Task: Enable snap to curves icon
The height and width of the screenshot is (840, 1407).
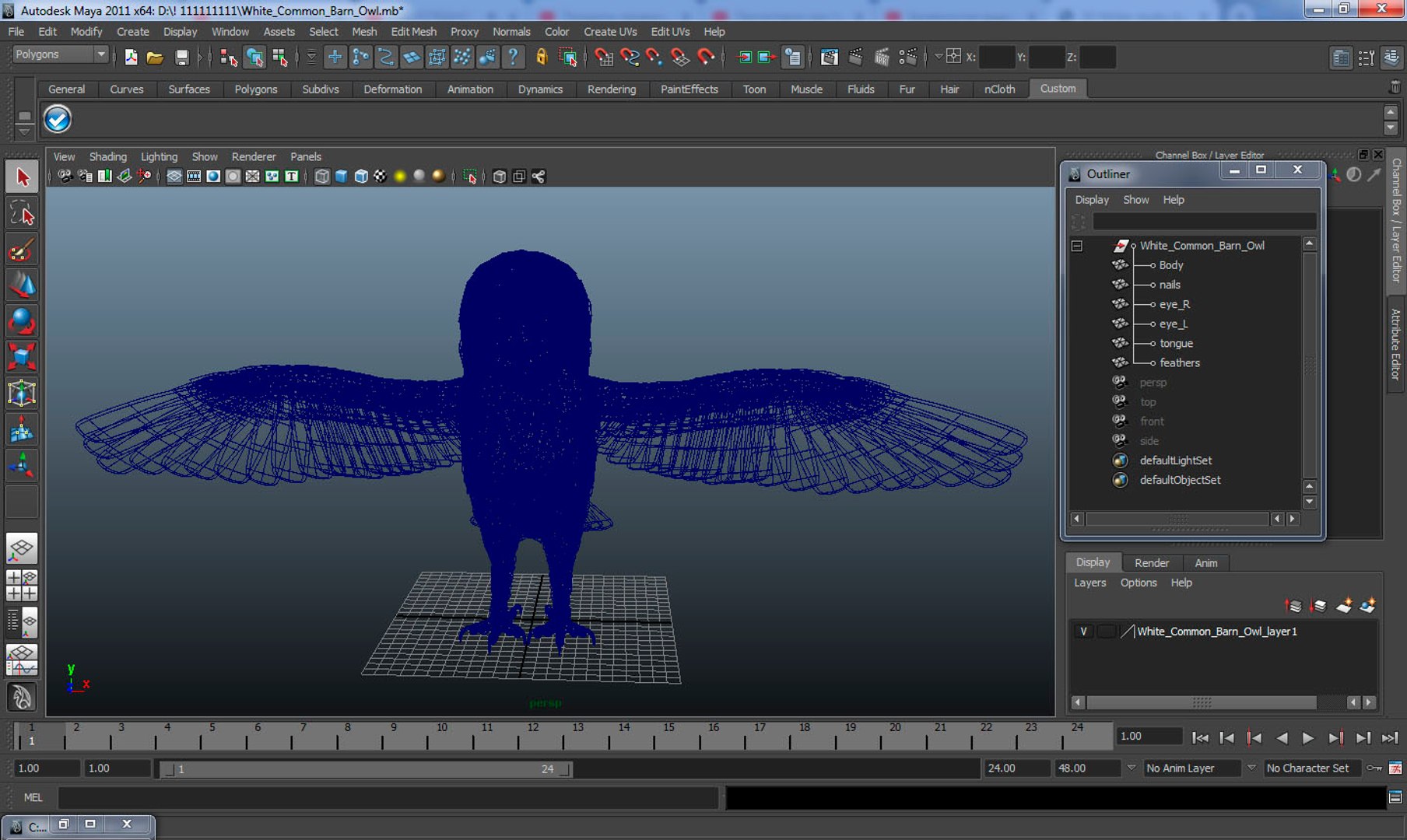Action: (629, 57)
